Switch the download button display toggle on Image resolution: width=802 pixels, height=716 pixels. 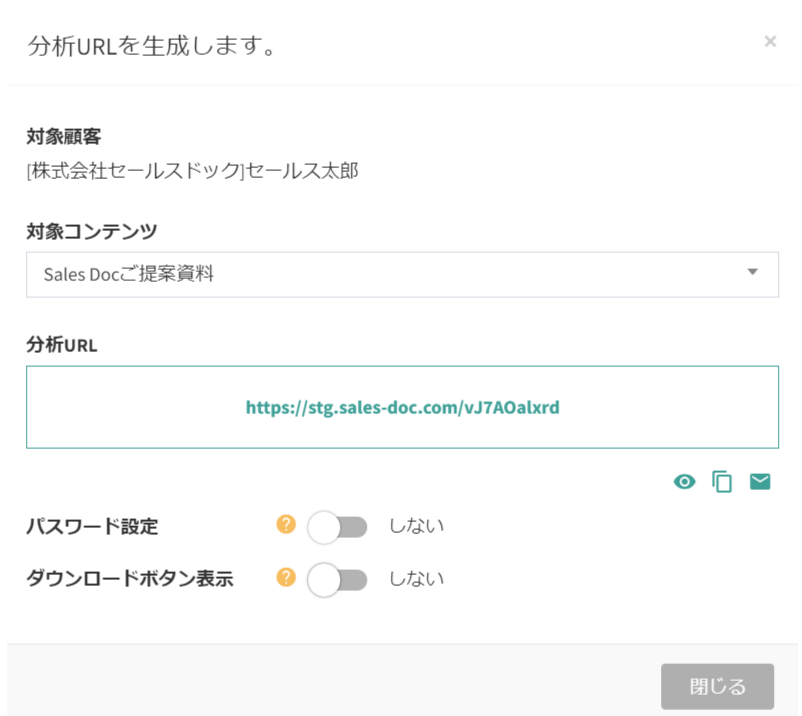coord(337,579)
